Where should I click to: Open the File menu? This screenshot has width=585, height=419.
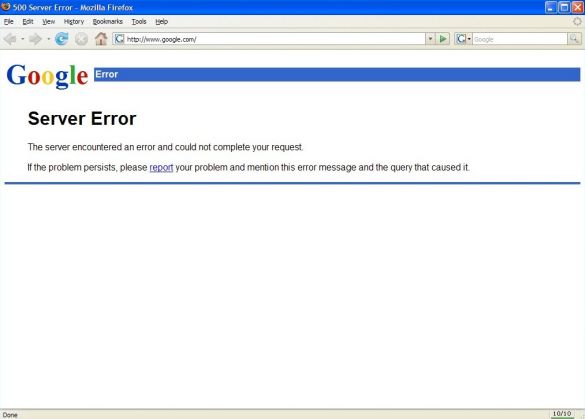[9, 22]
